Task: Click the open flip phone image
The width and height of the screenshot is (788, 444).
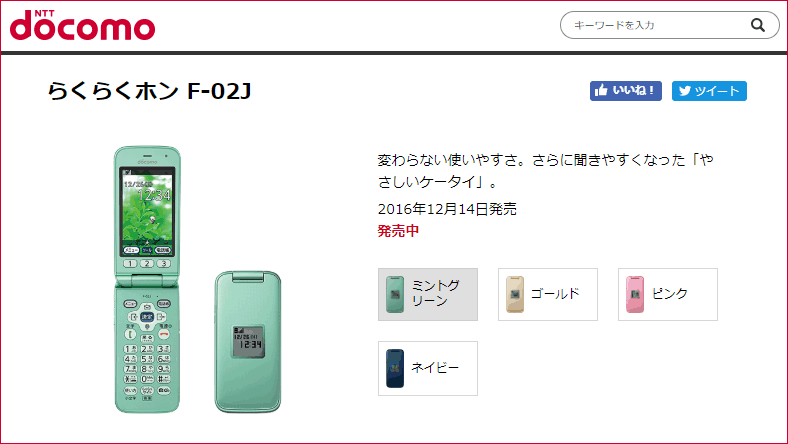Action: (x=147, y=280)
